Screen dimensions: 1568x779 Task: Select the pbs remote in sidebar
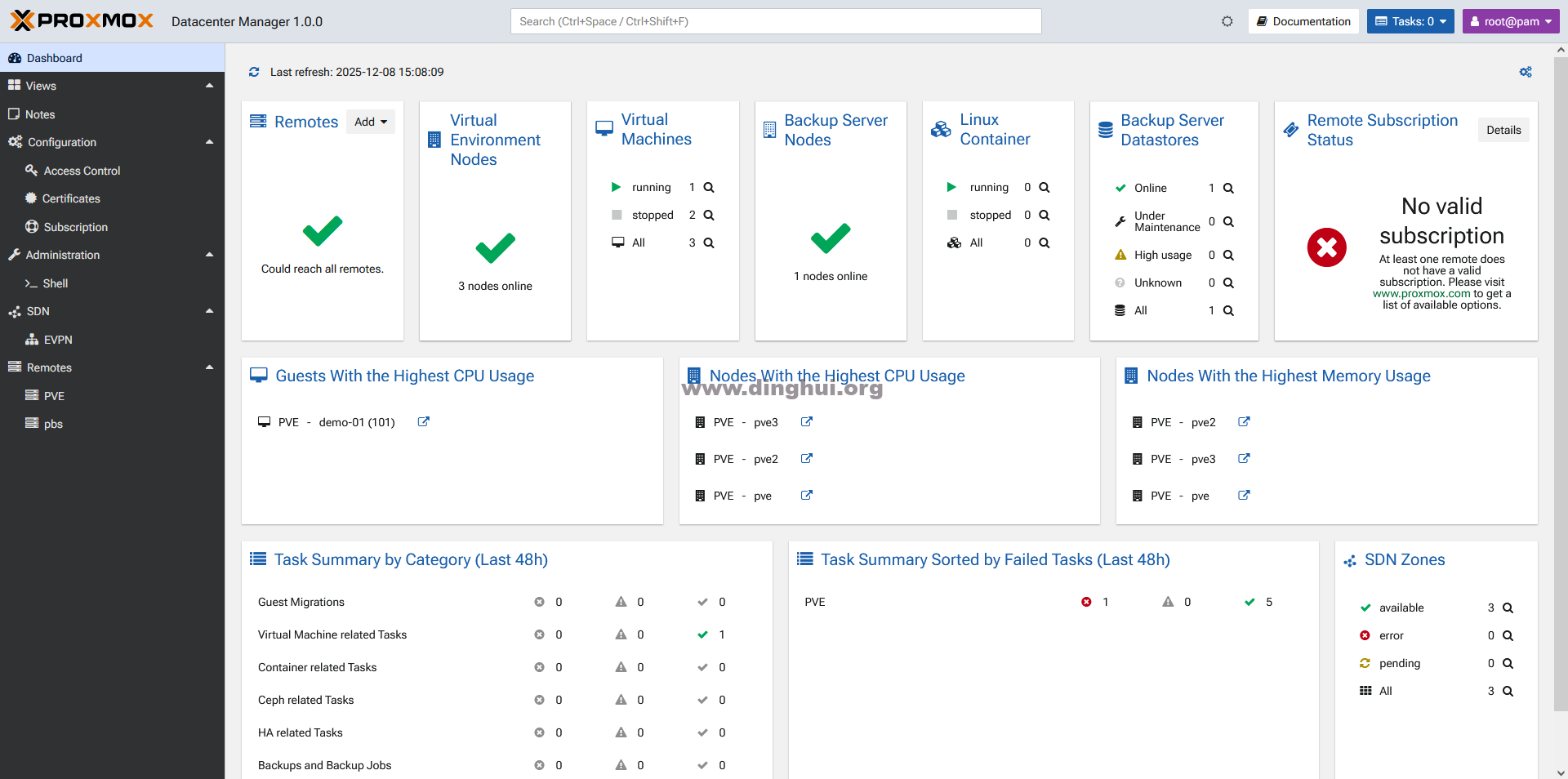point(53,424)
